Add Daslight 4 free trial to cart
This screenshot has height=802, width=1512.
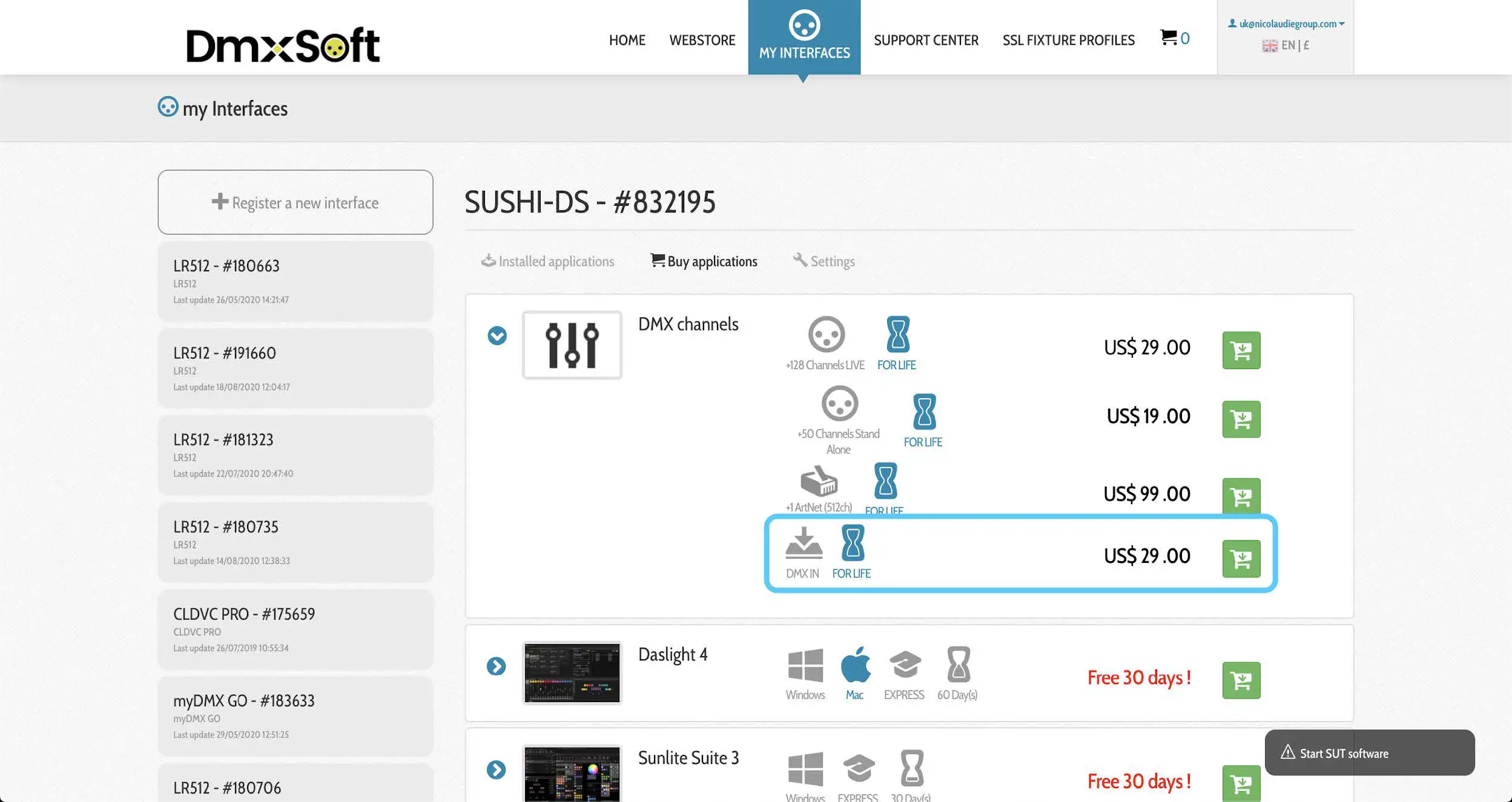coord(1241,680)
